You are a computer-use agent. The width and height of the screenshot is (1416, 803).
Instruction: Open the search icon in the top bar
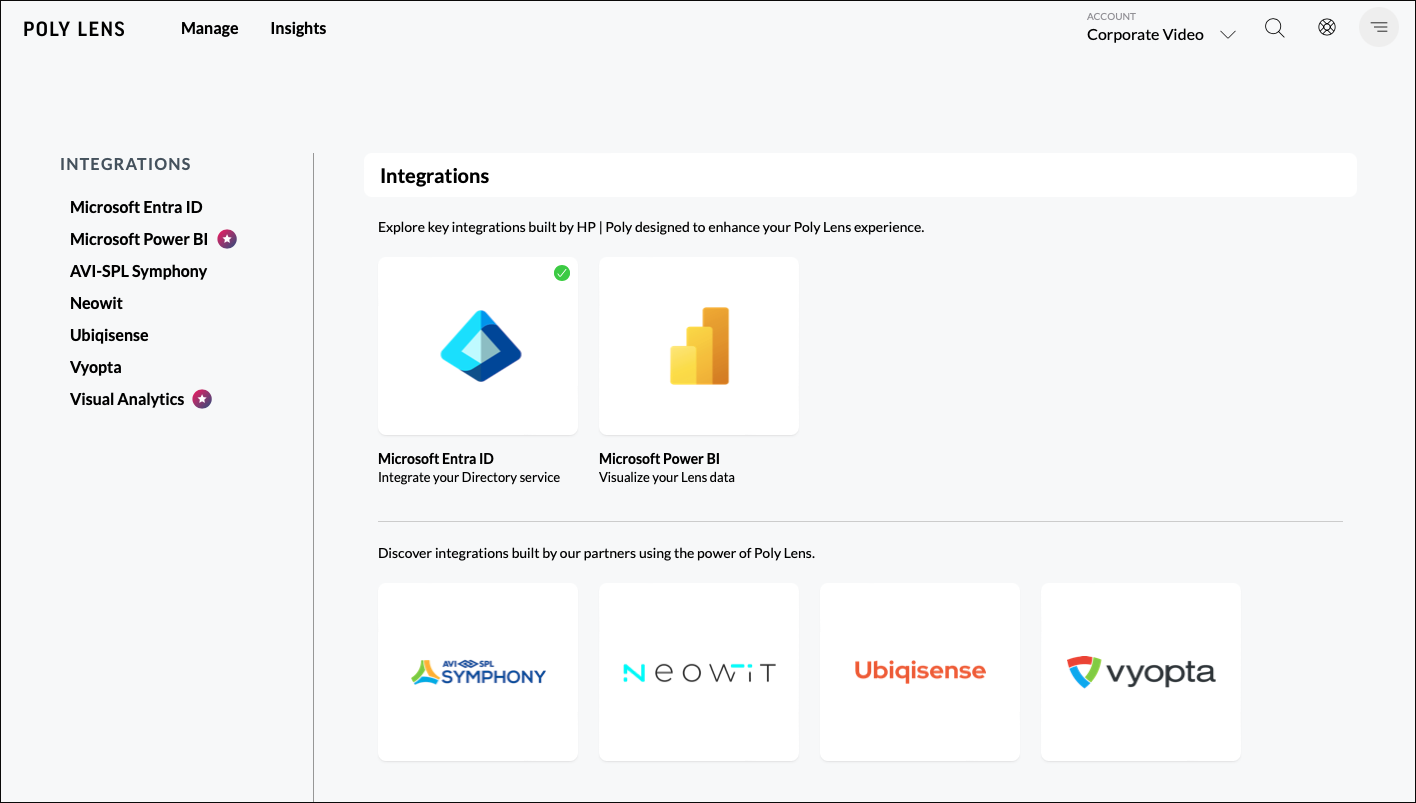point(1274,27)
